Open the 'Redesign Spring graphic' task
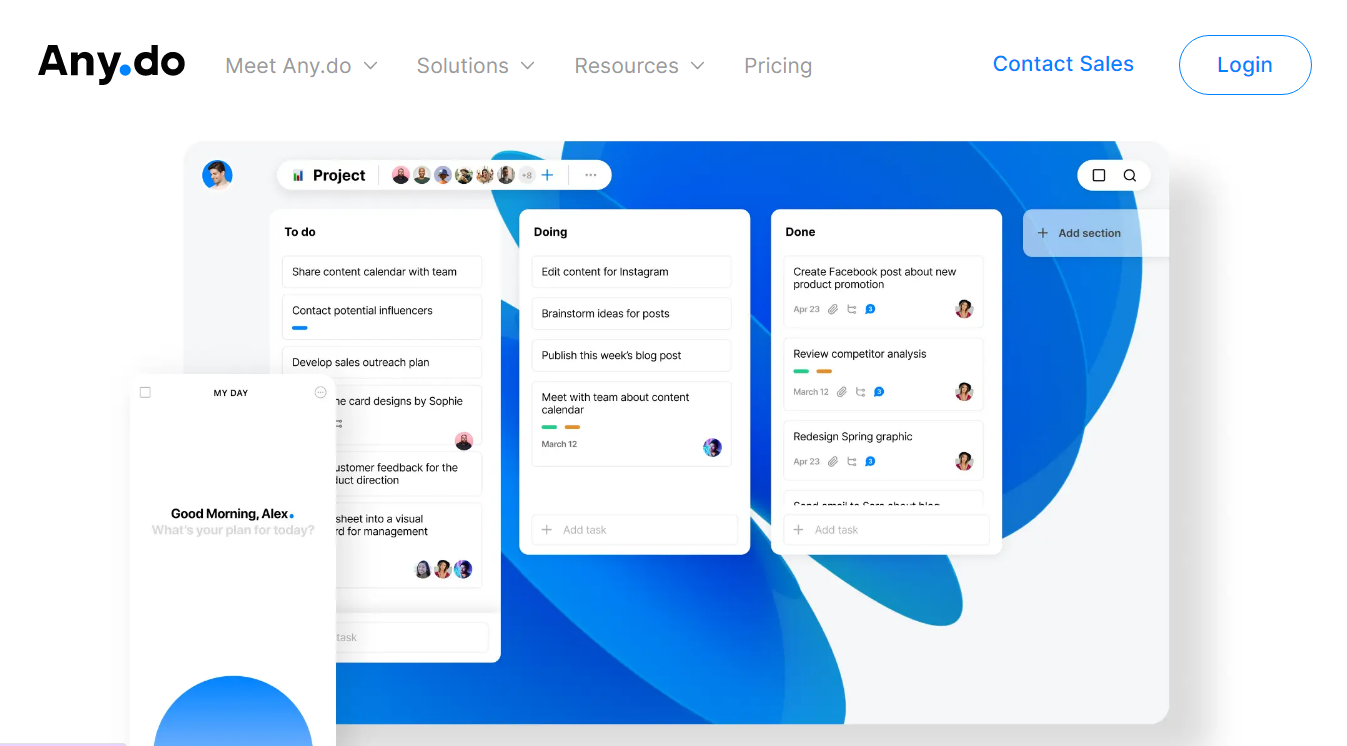 (883, 450)
